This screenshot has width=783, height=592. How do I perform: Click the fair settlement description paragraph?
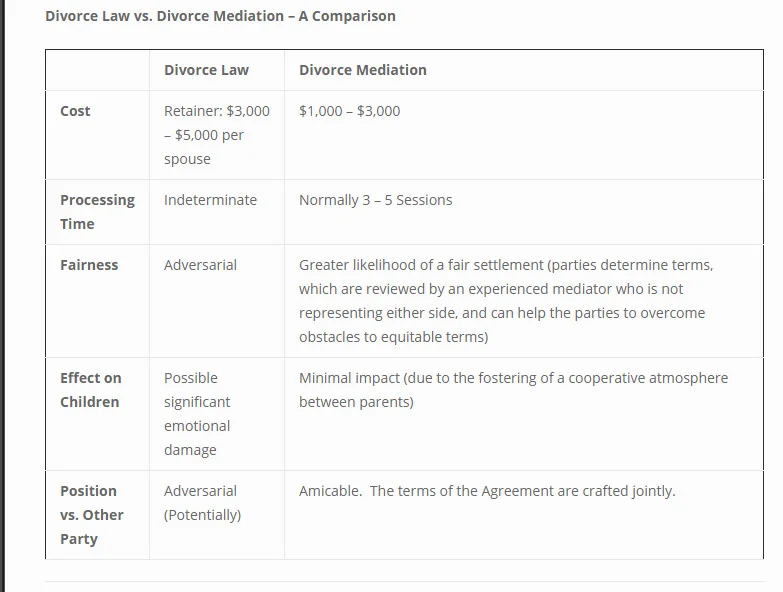(506, 301)
